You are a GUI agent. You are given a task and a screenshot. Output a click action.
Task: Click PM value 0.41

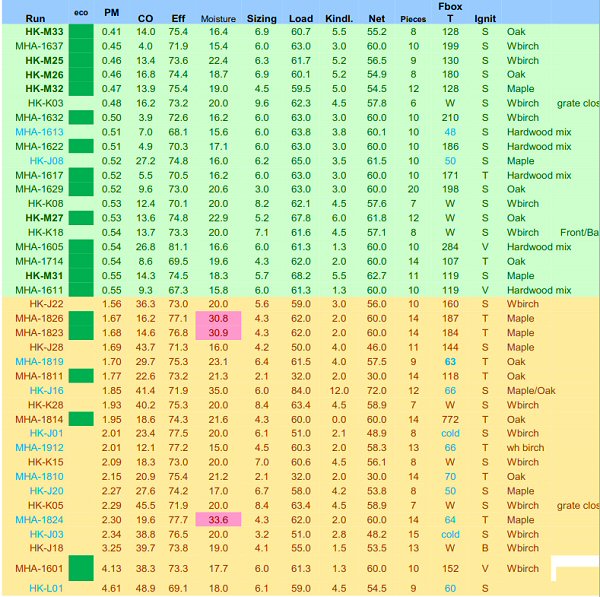[112, 31]
